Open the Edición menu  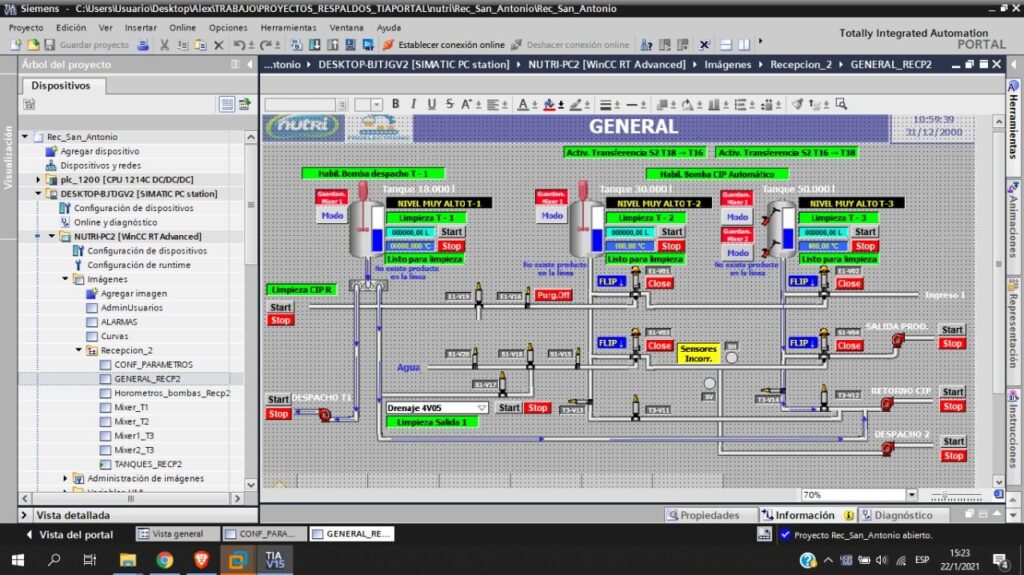[71, 27]
